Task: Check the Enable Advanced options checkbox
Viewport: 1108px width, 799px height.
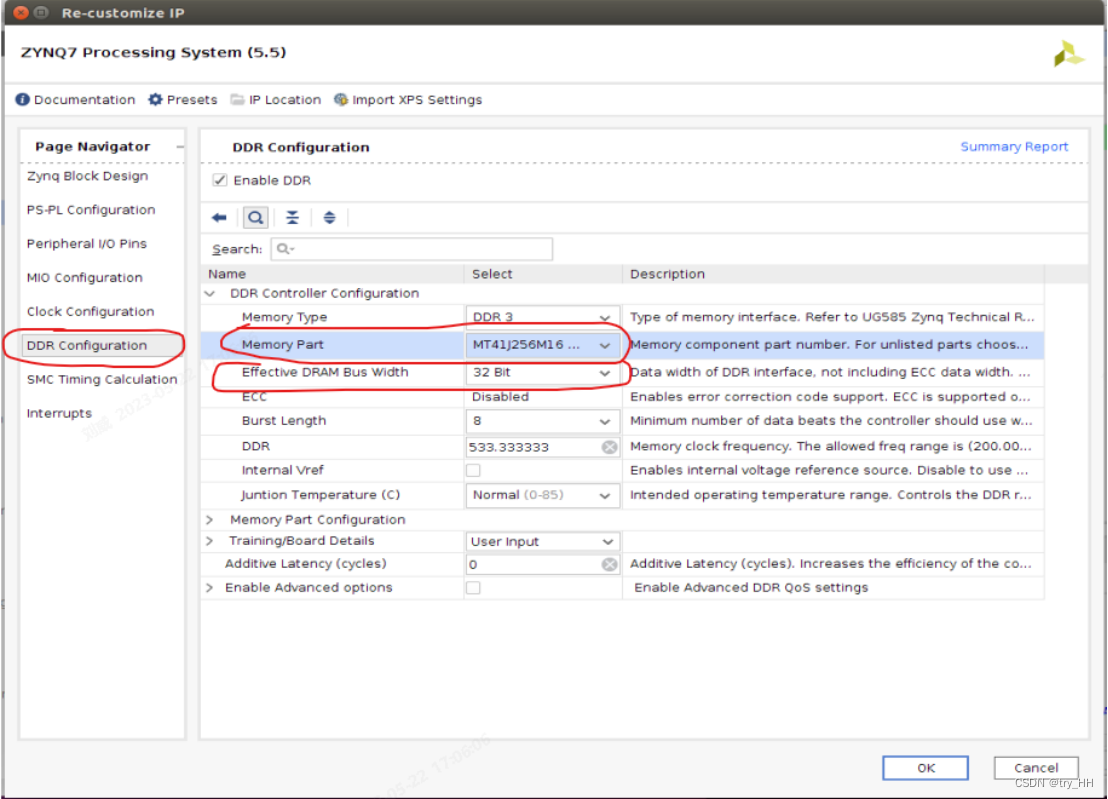Action: click(473, 588)
